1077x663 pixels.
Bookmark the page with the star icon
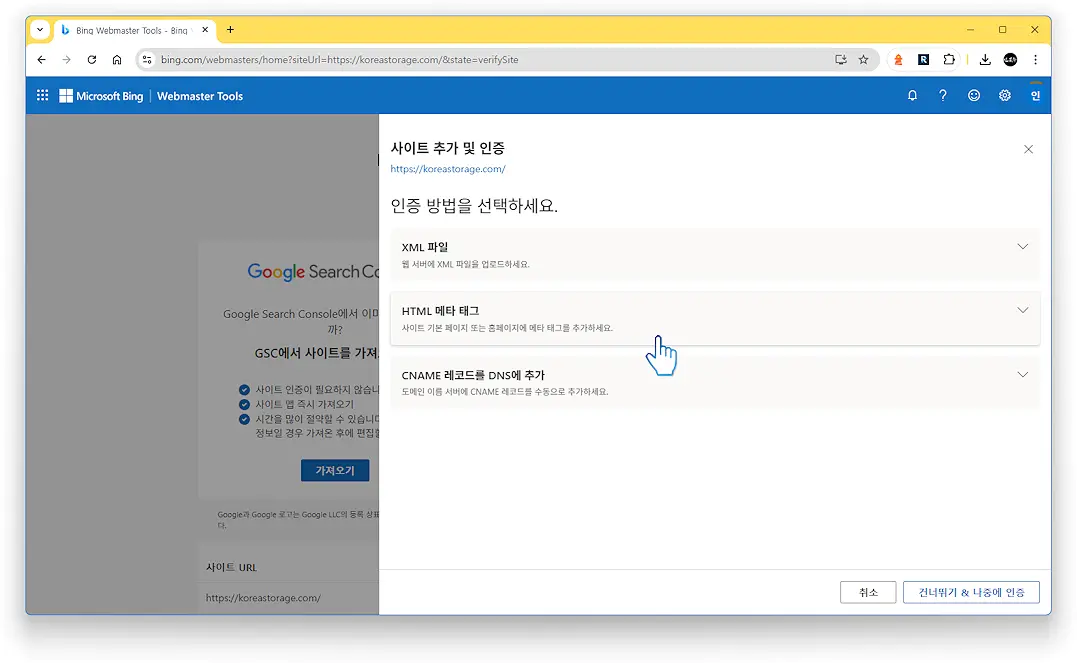coord(864,59)
